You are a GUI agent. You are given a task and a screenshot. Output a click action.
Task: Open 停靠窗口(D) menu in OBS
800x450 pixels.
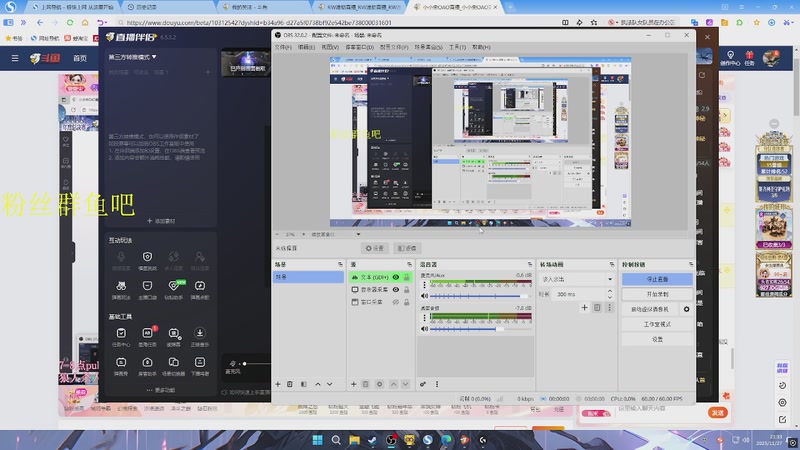[x=359, y=47]
